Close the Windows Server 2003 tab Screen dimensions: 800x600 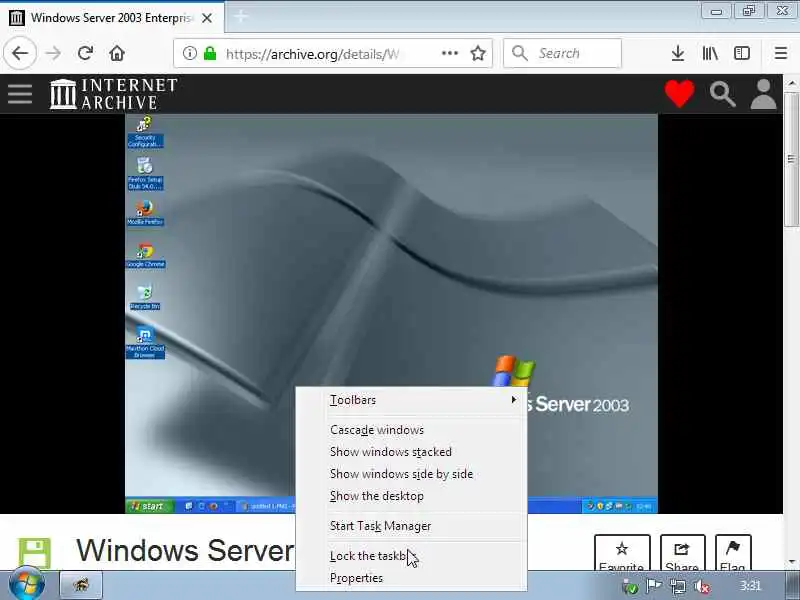point(207,18)
